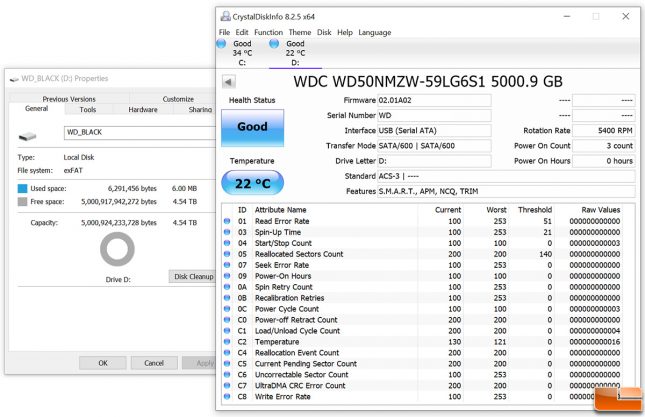
Task: Click status dot for Start/Stop Count
Action: (227, 243)
